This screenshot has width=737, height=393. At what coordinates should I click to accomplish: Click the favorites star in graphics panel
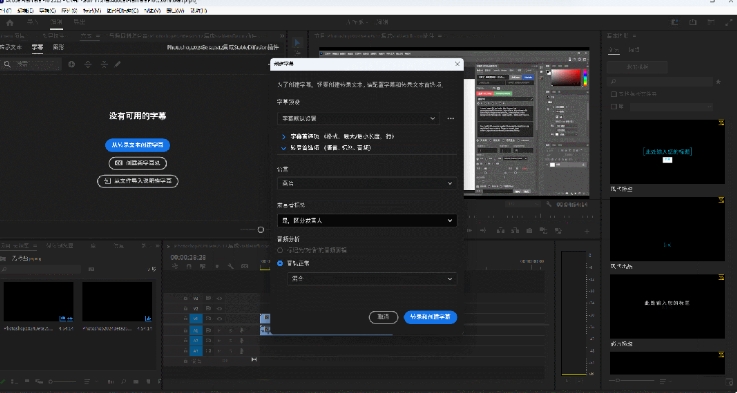(x=718, y=82)
